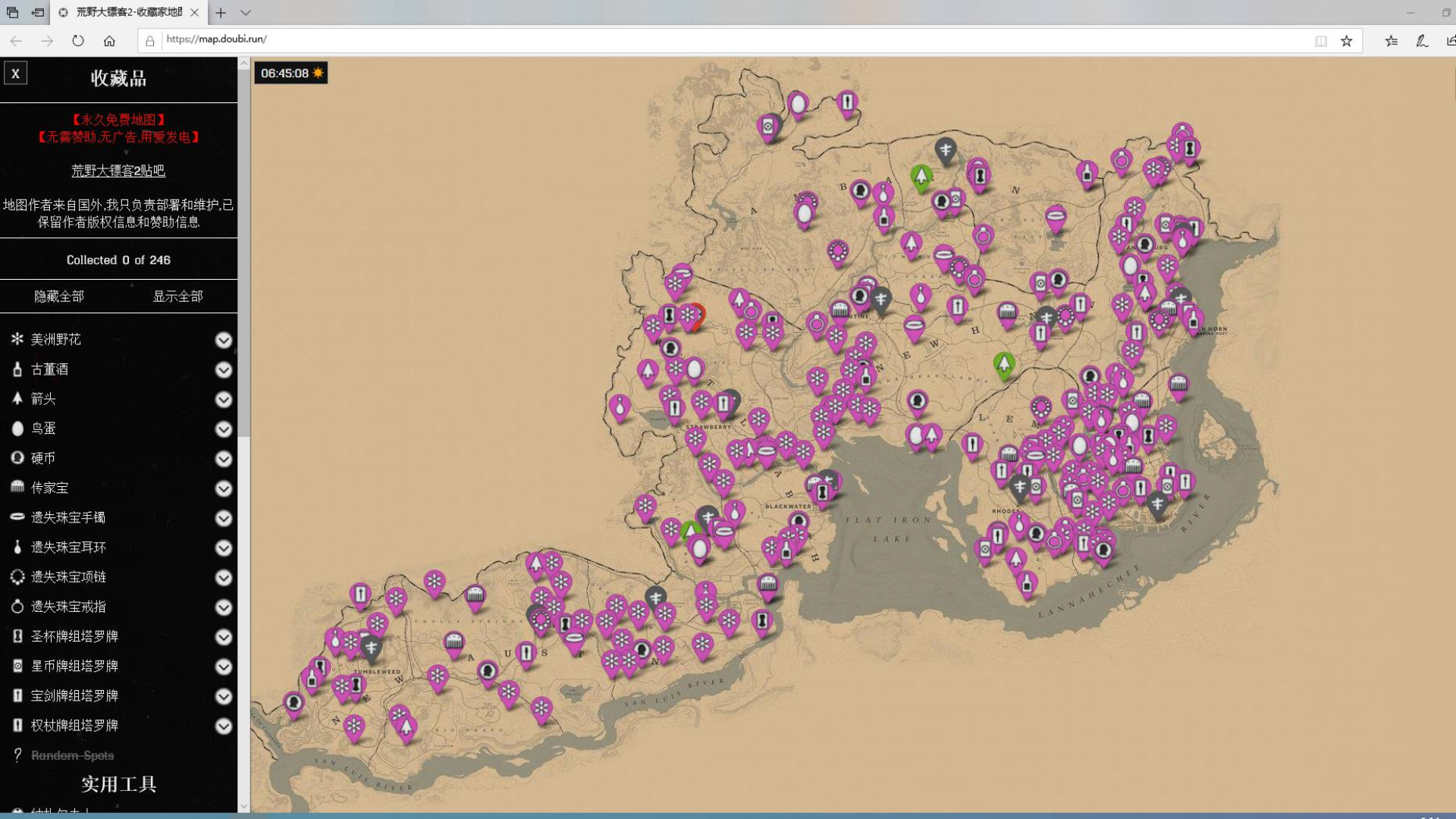The image size is (1456, 819).
Task: Open reading view icon in address bar
Action: [1321, 41]
